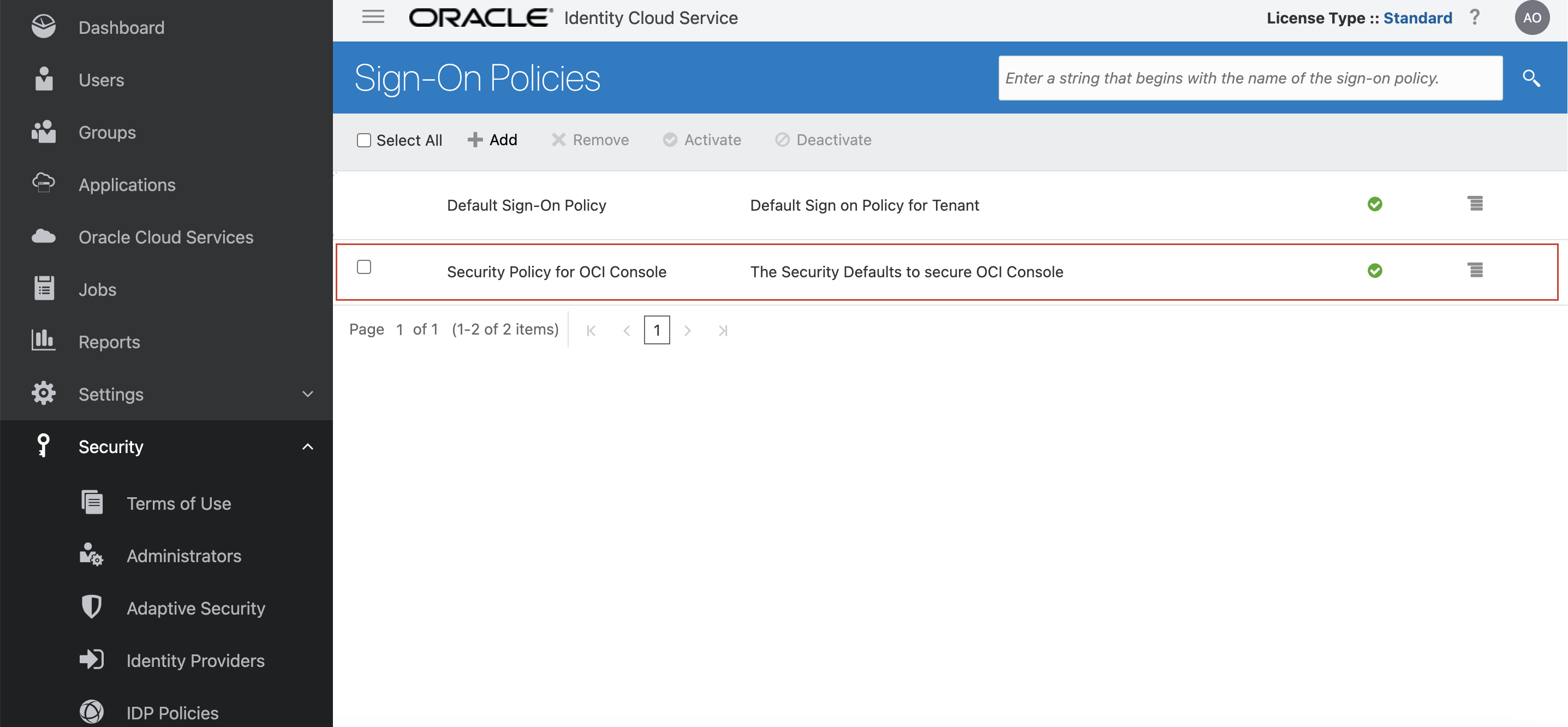This screenshot has width=1568, height=727.
Task: Navigate to Identity Providers
Action: point(195,660)
